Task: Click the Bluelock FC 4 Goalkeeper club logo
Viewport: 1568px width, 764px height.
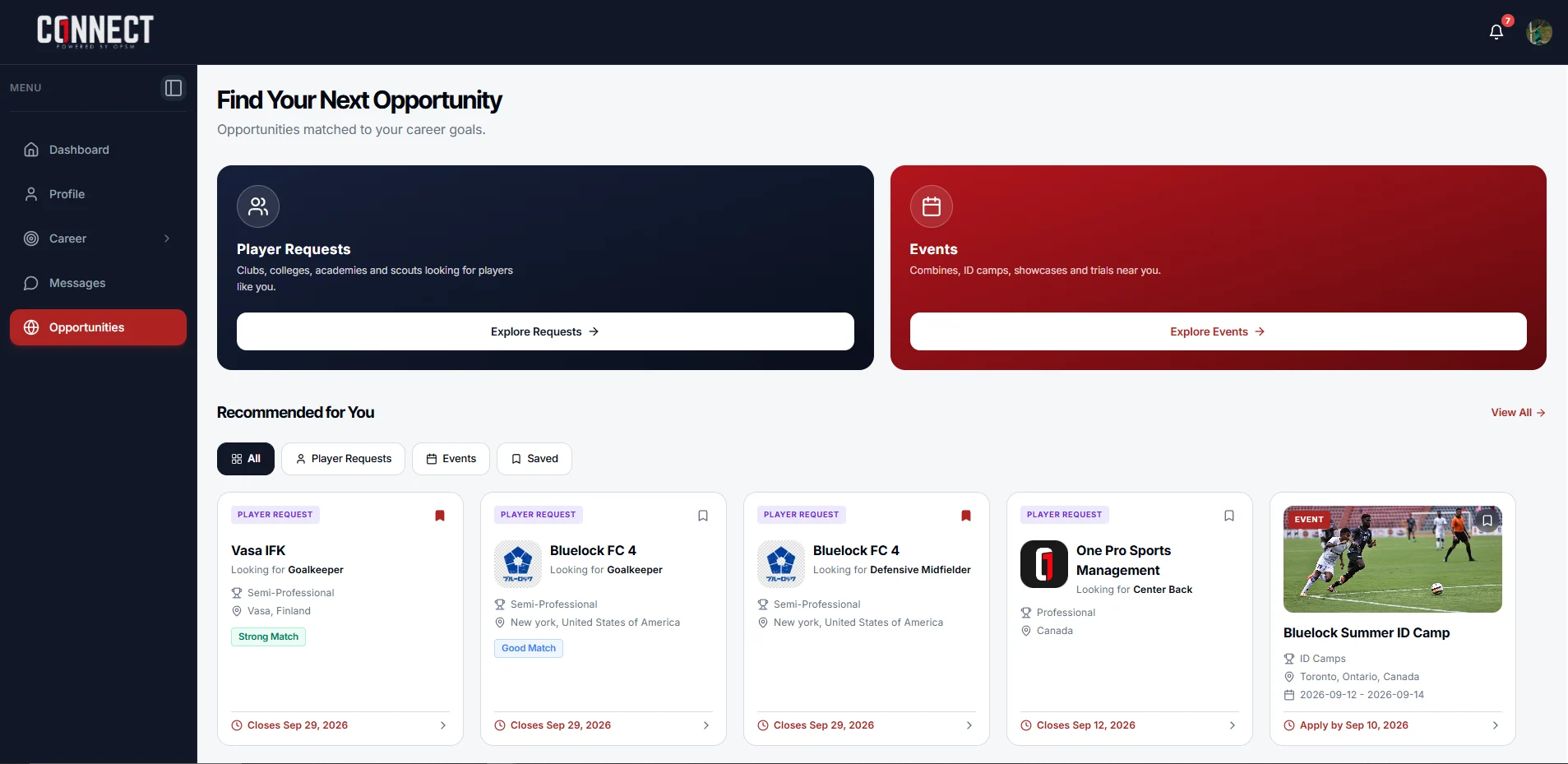Action: (x=518, y=563)
